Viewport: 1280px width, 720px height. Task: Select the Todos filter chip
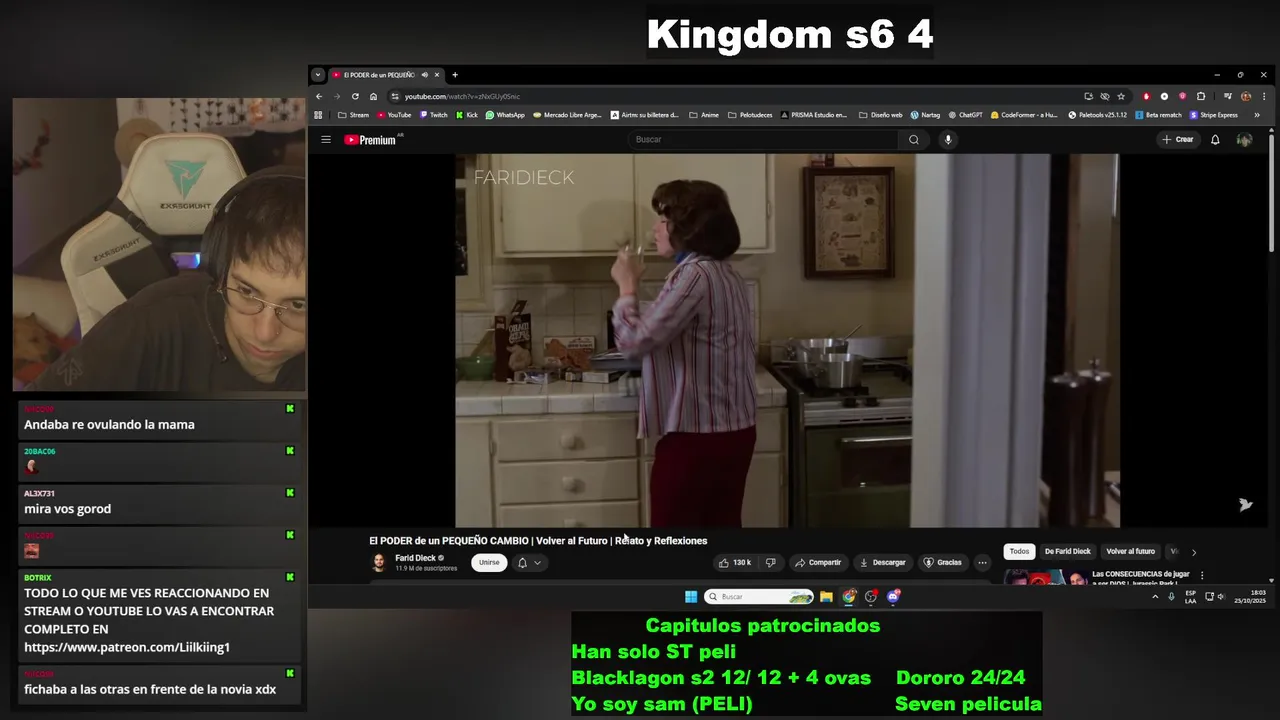pyautogui.click(x=1019, y=552)
